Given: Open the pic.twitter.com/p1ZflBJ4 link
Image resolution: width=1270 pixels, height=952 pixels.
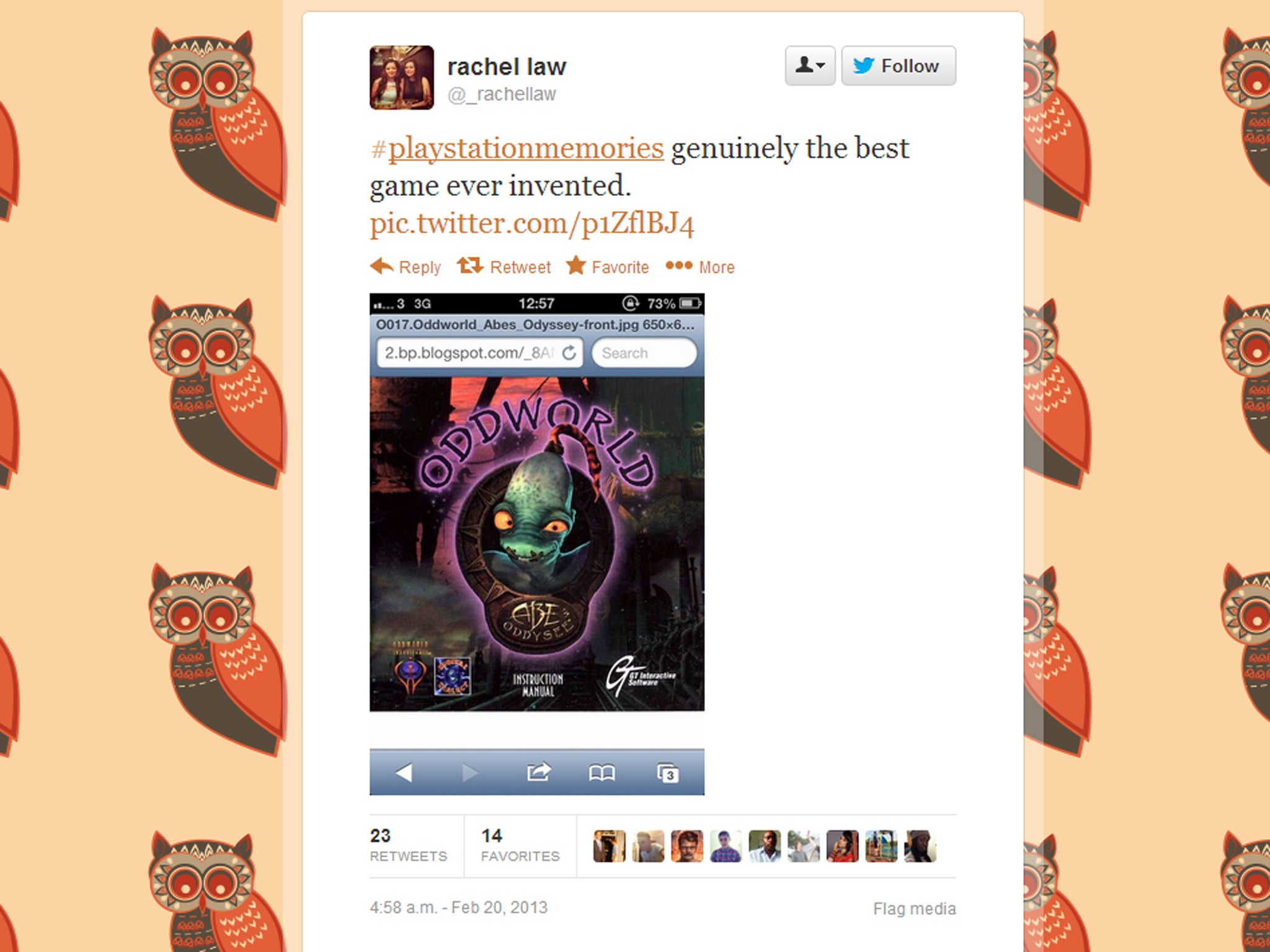Looking at the screenshot, I should pyautogui.click(x=531, y=224).
